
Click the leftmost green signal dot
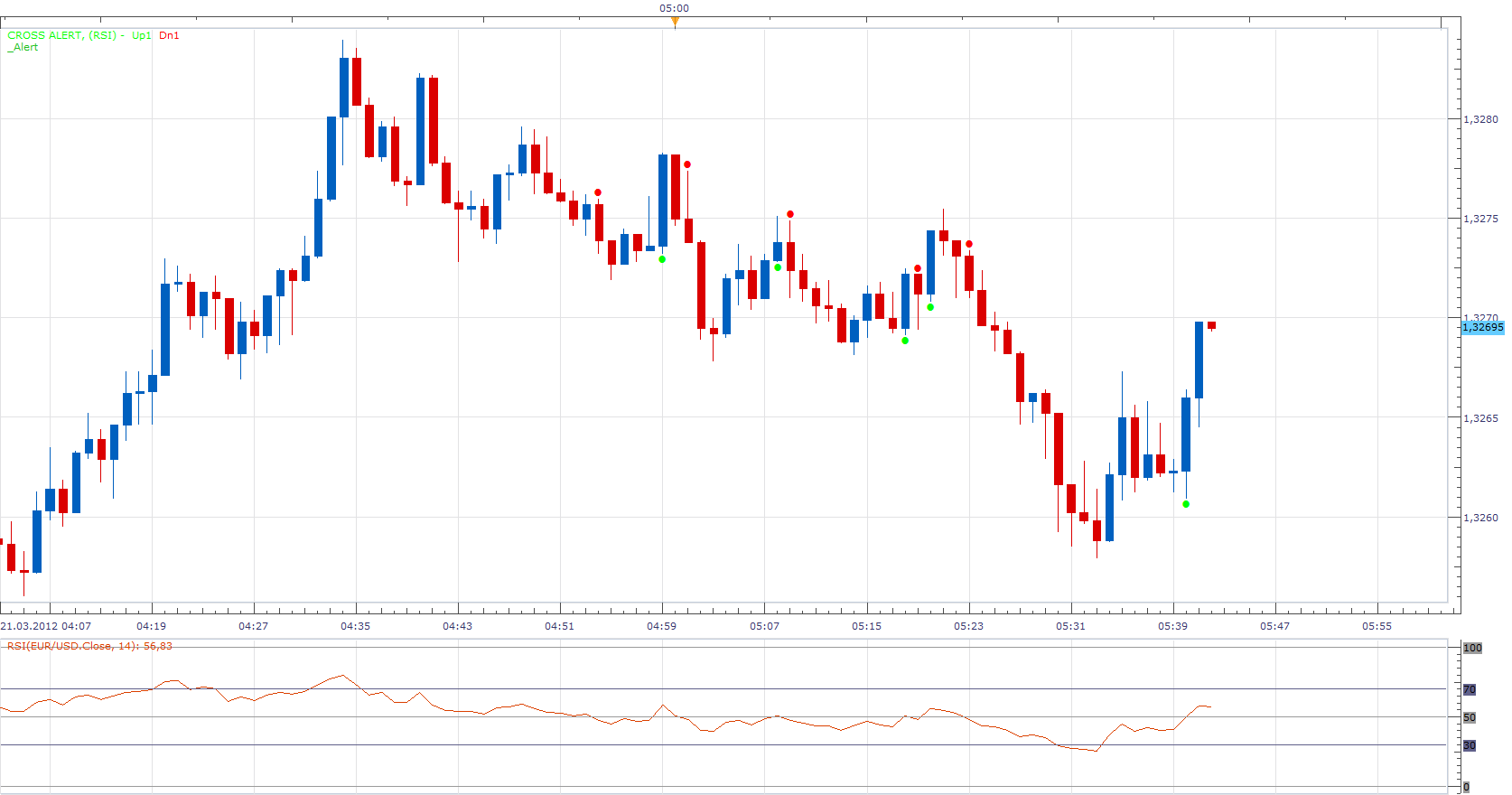[662, 259]
